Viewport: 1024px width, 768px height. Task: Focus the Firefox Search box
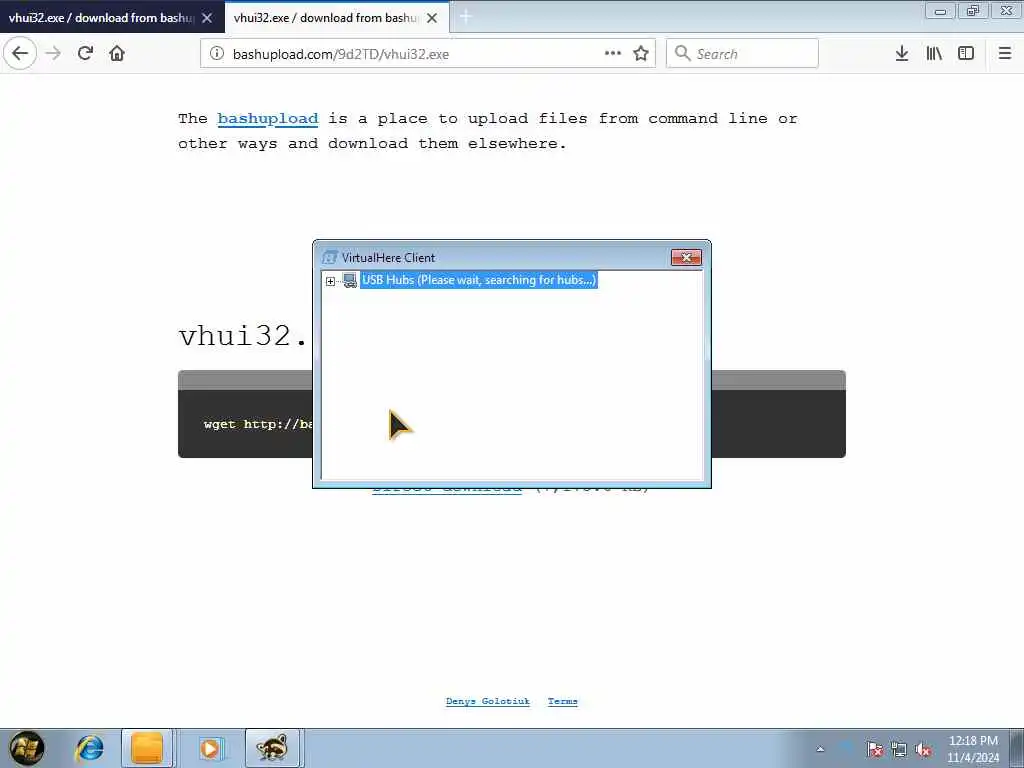pyautogui.click(x=742, y=54)
